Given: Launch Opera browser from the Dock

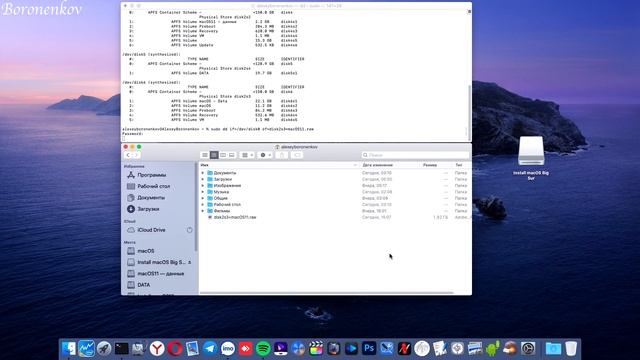Looking at the screenshot, I should [175, 349].
